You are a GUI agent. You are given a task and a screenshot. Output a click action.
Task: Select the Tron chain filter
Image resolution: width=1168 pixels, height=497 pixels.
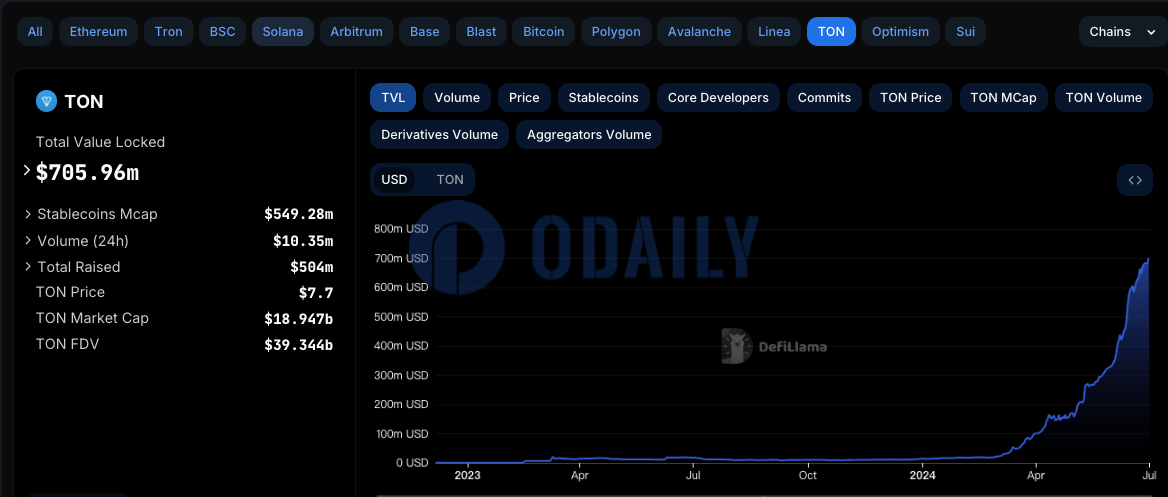pyautogui.click(x=169, y=31)
